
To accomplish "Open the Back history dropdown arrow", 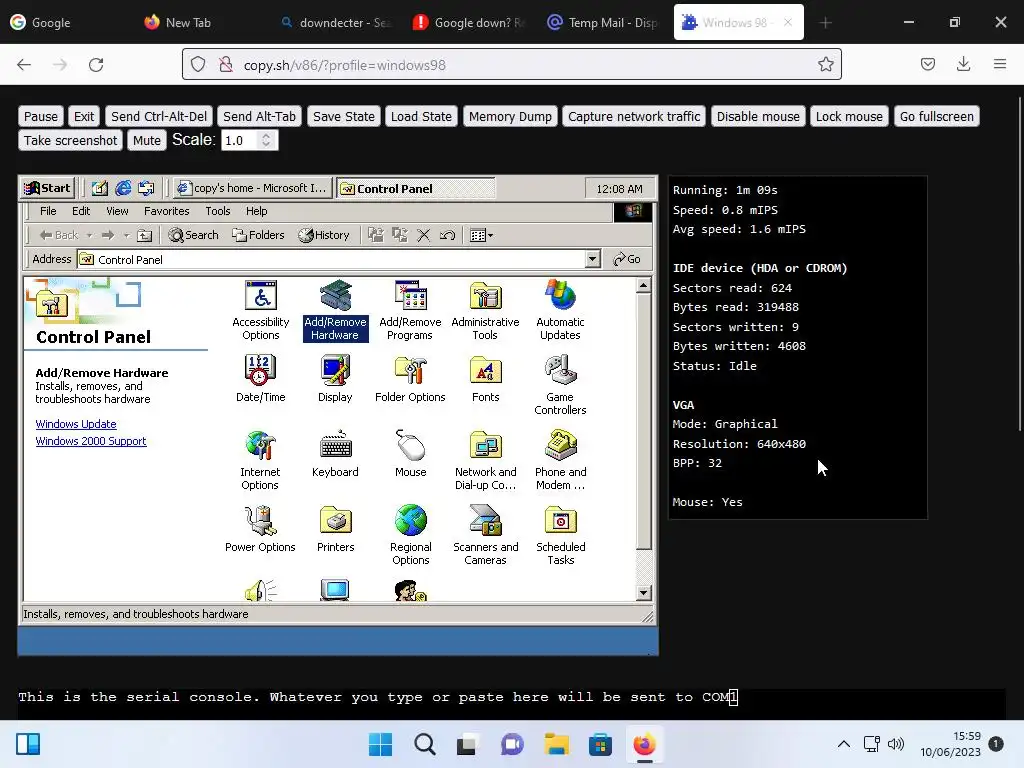I will click(89, 235).
